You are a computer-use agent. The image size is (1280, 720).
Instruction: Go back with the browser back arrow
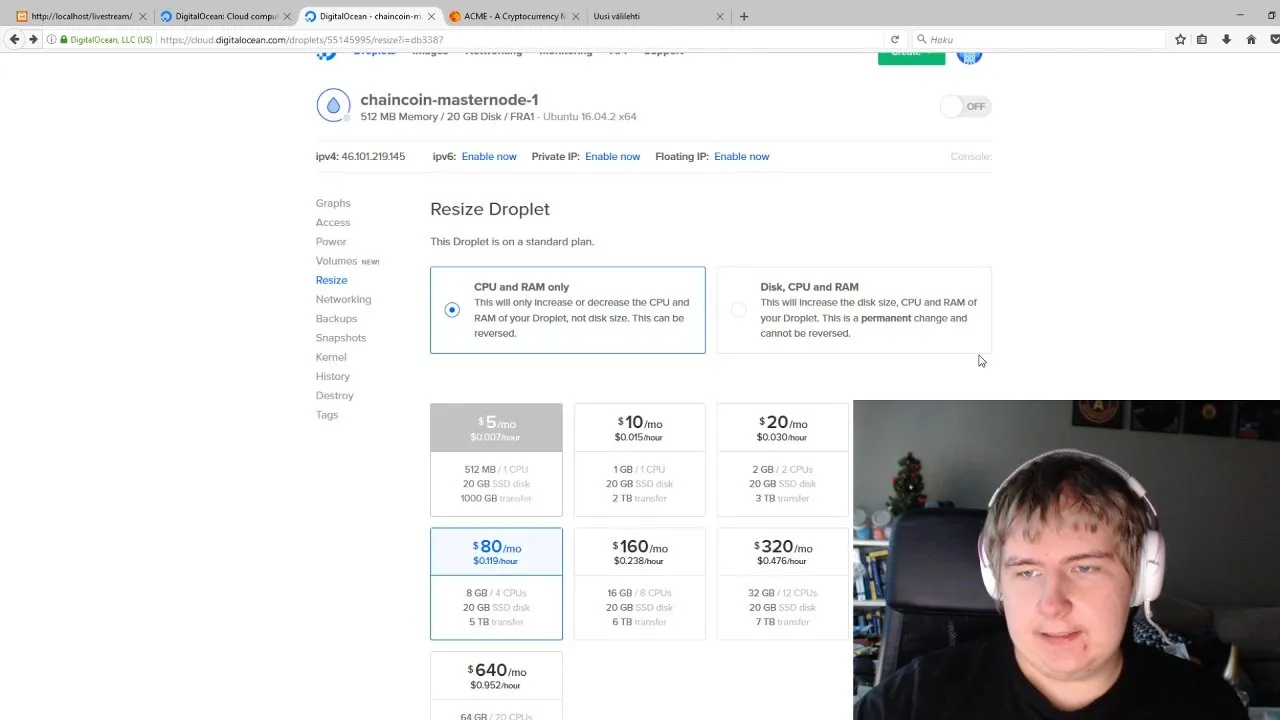click(14, 39)
